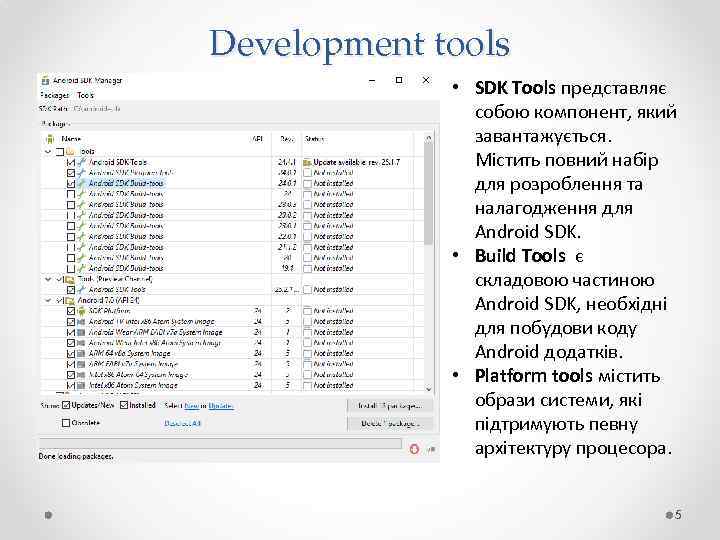This screenshot has height=540, width=720.
Task: Click the Tools folder icon in the tree
Action: (x=71, y=151)
